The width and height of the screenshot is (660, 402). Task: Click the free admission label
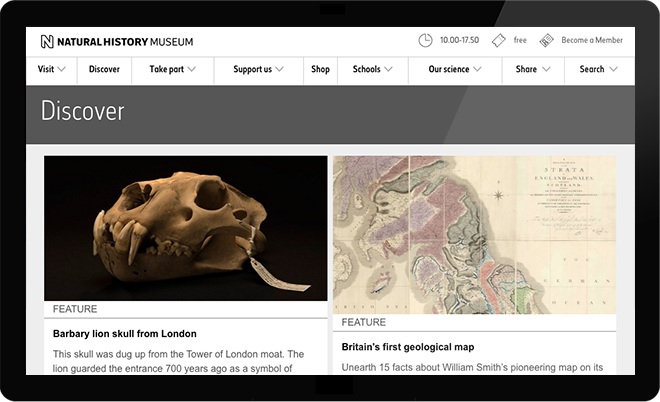[x=520, y=40]
